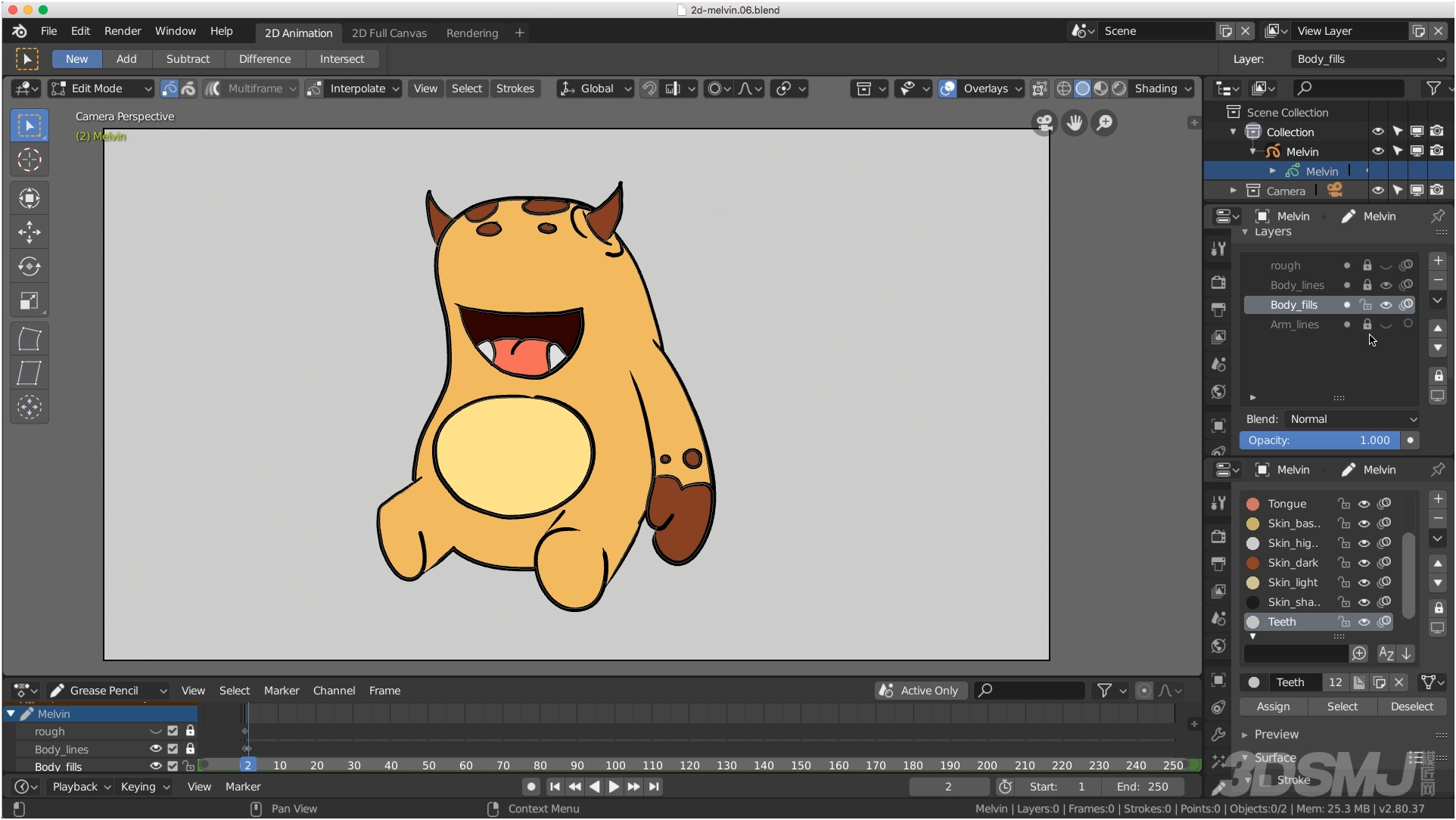
Task: Open the Window menu
Action: (x=175, y=31)
